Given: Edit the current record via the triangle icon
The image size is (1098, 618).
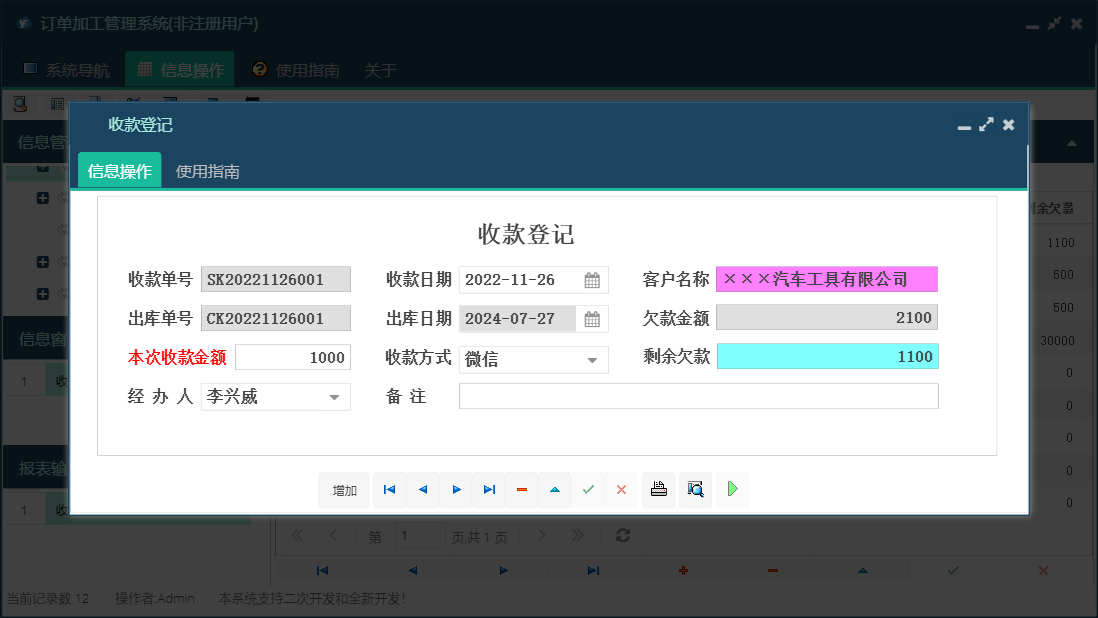Looking at the screenshot, I should tap(555, 490).
